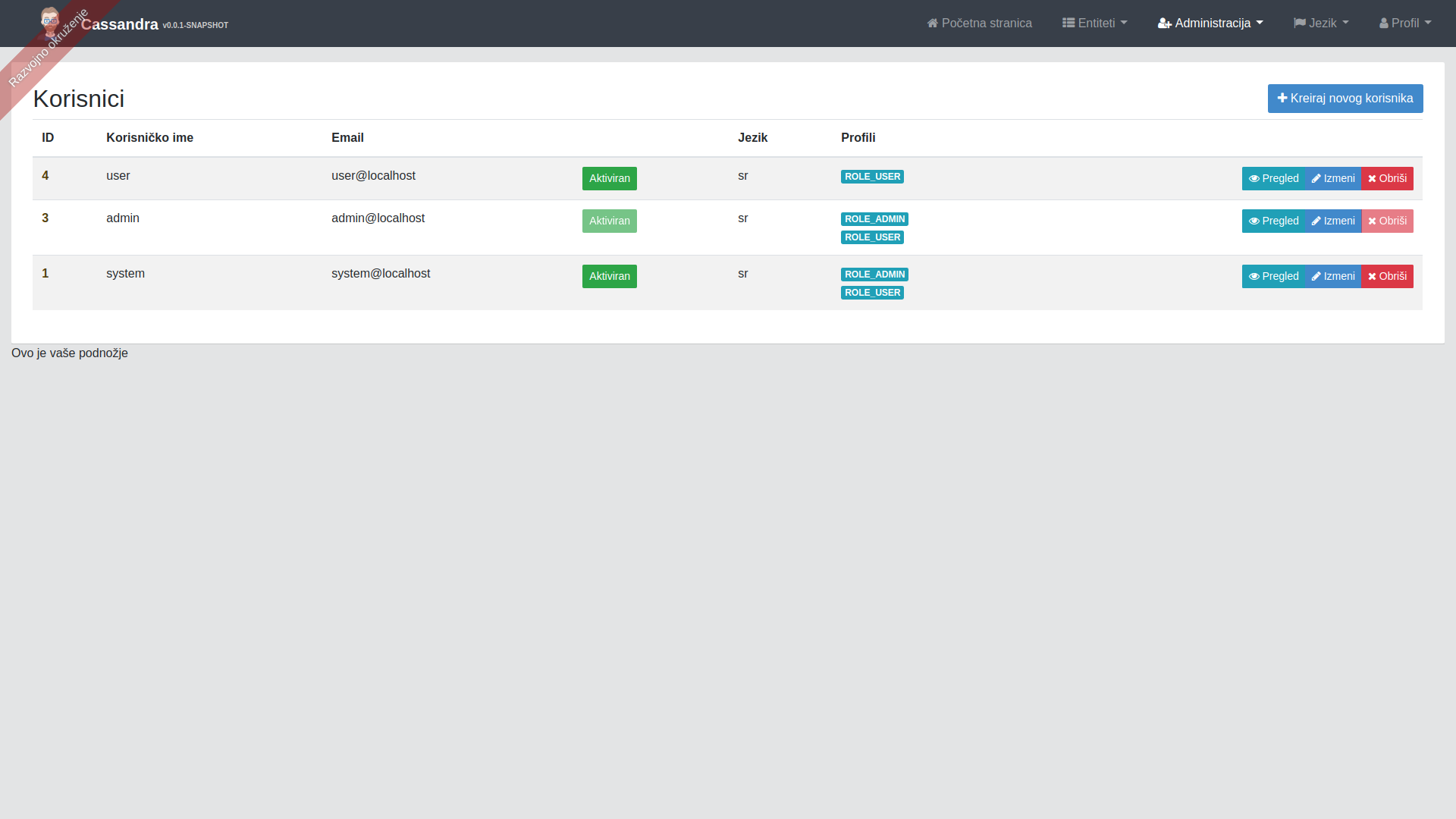Click the eye Pregled button for user row
This screenshot has width=1456, height=819.
1273,179
